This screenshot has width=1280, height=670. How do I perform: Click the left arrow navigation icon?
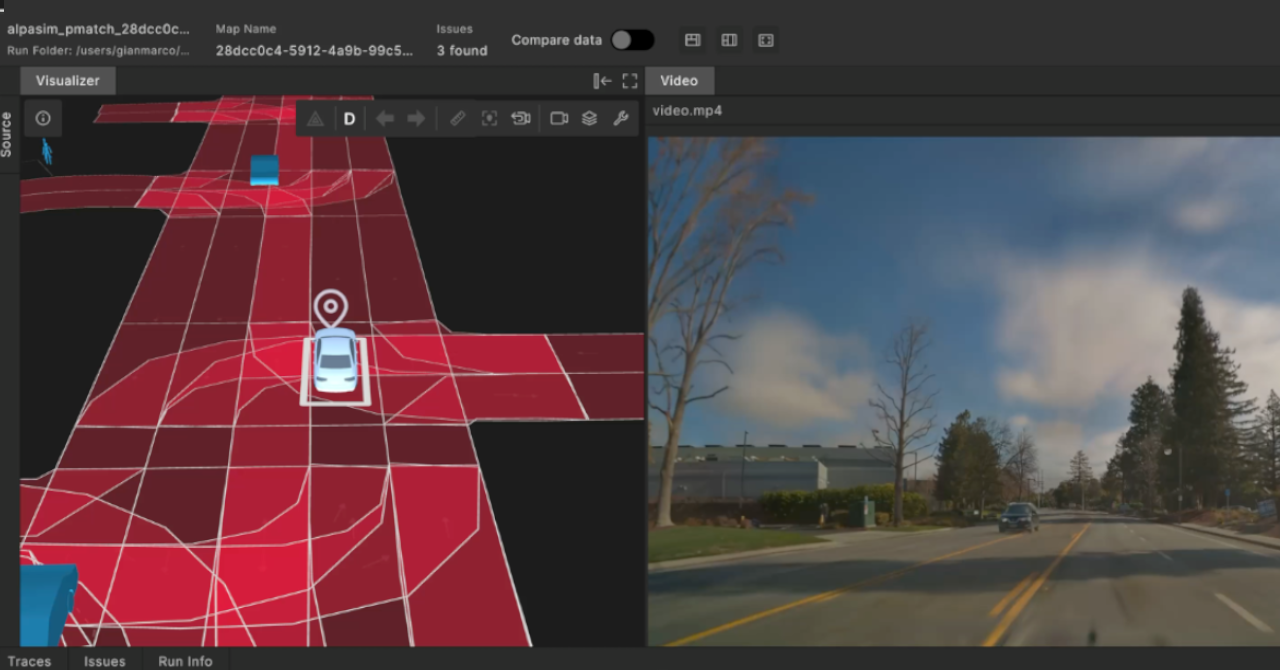tap(385, 119)
